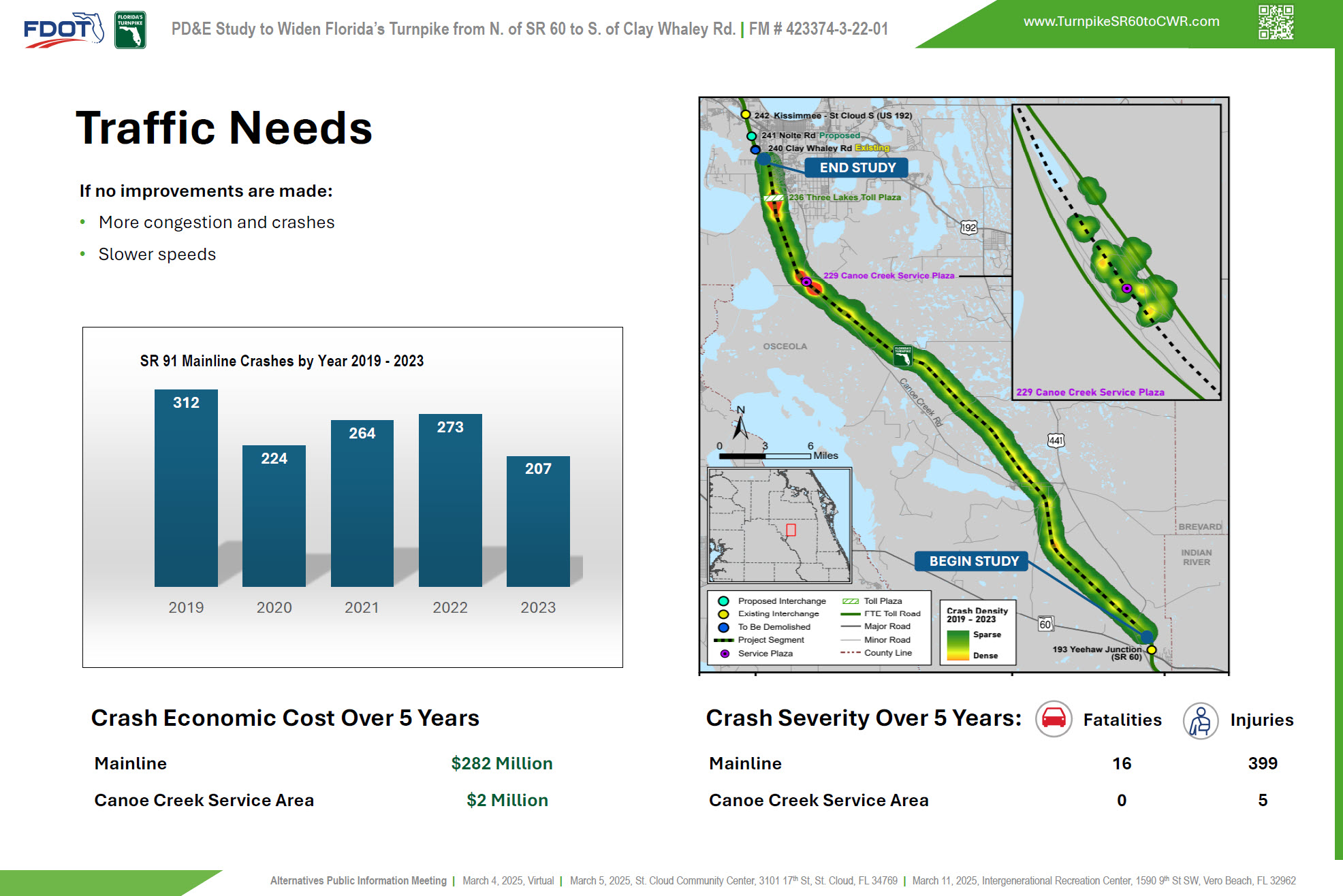
Task: Click the mainline fatalities value '16'
Action: click(1122, 763)
